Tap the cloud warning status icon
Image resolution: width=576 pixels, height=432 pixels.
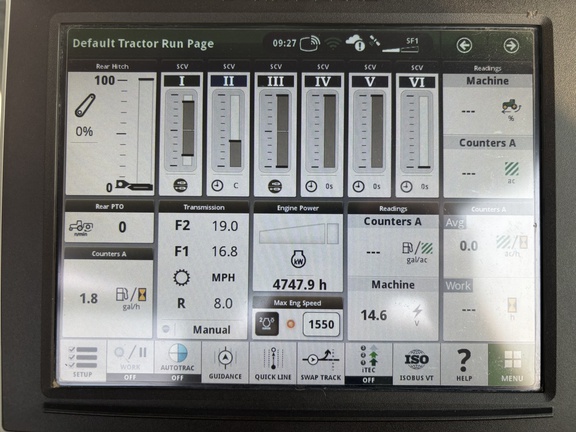(x=355, y=43)
